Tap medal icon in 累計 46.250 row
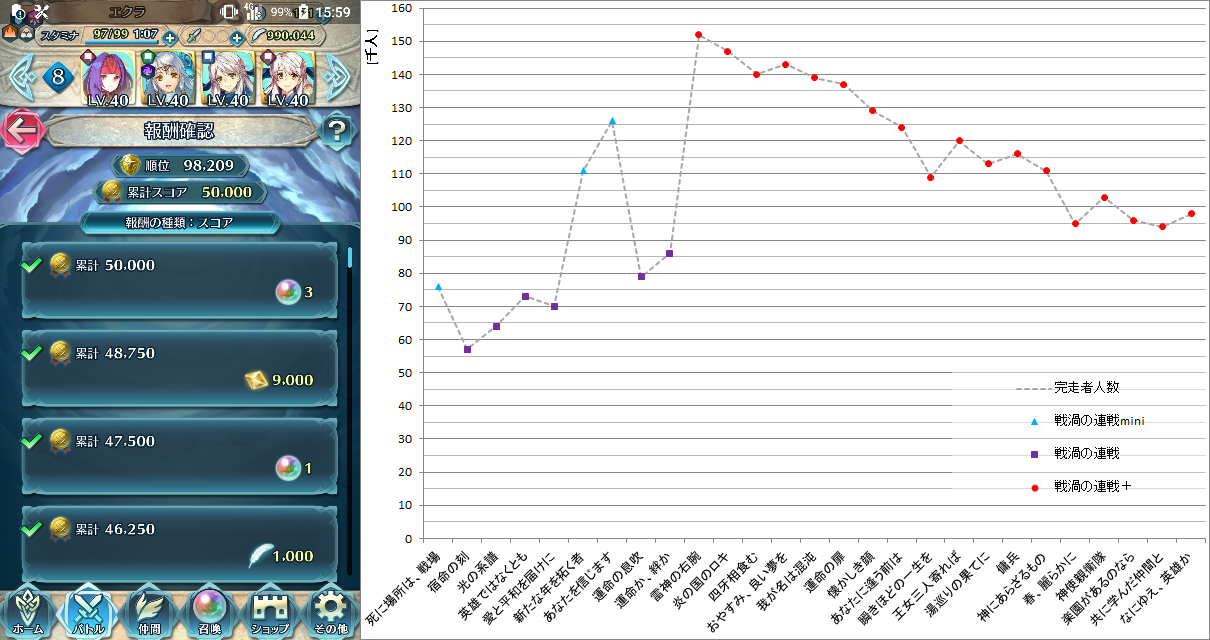 pyautogui.click(x=60, y=528)
